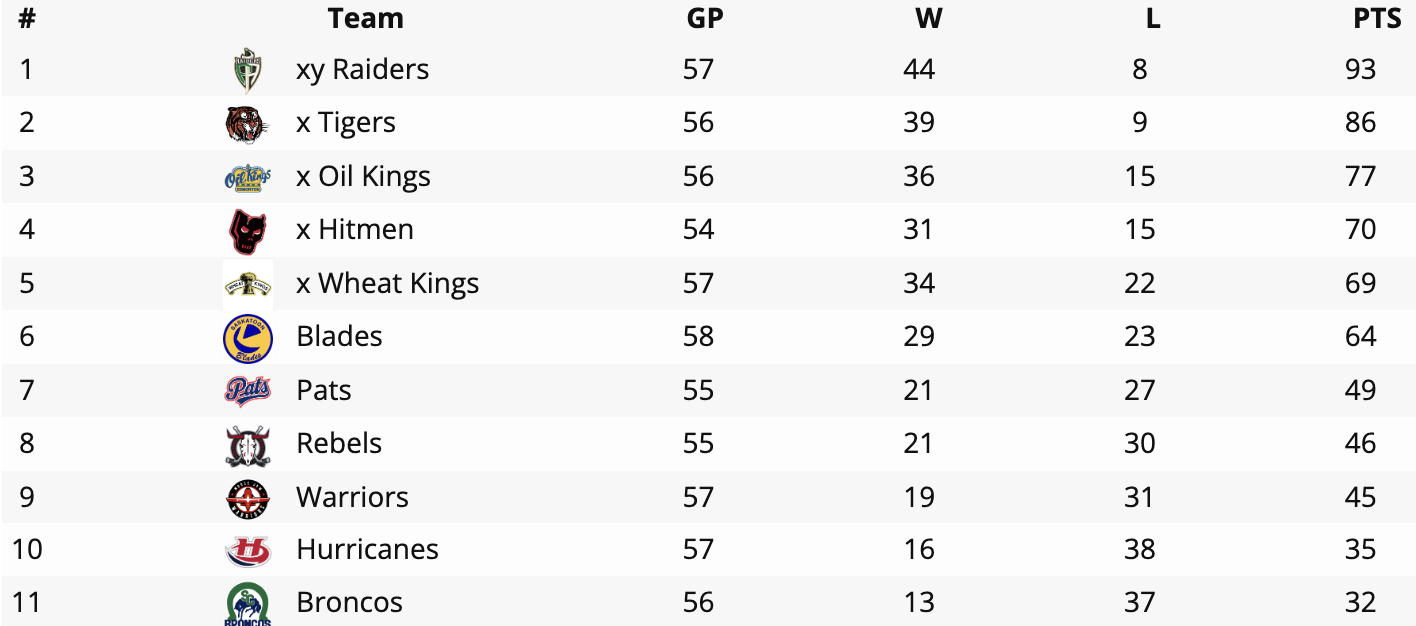
Task: Click the Broncos team logo
Action: coord(247,605)
